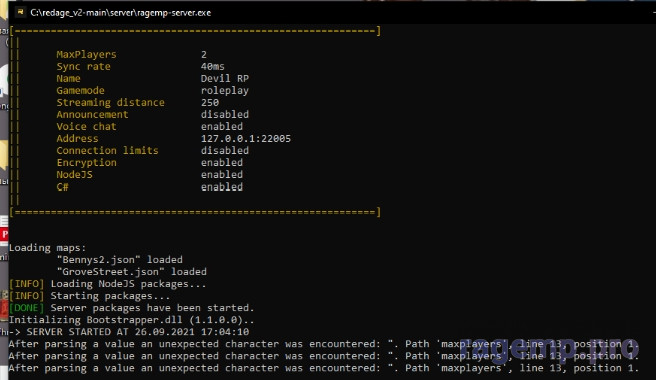656x380 pixels.
Task: Select the streaming distance value '250'
Action: tap(210, 103)
